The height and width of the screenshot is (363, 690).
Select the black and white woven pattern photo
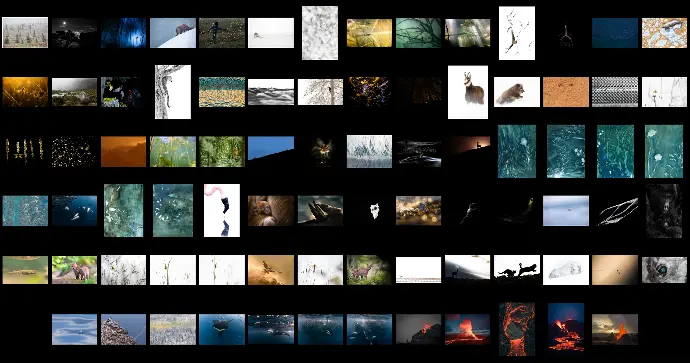click(615, 92)
